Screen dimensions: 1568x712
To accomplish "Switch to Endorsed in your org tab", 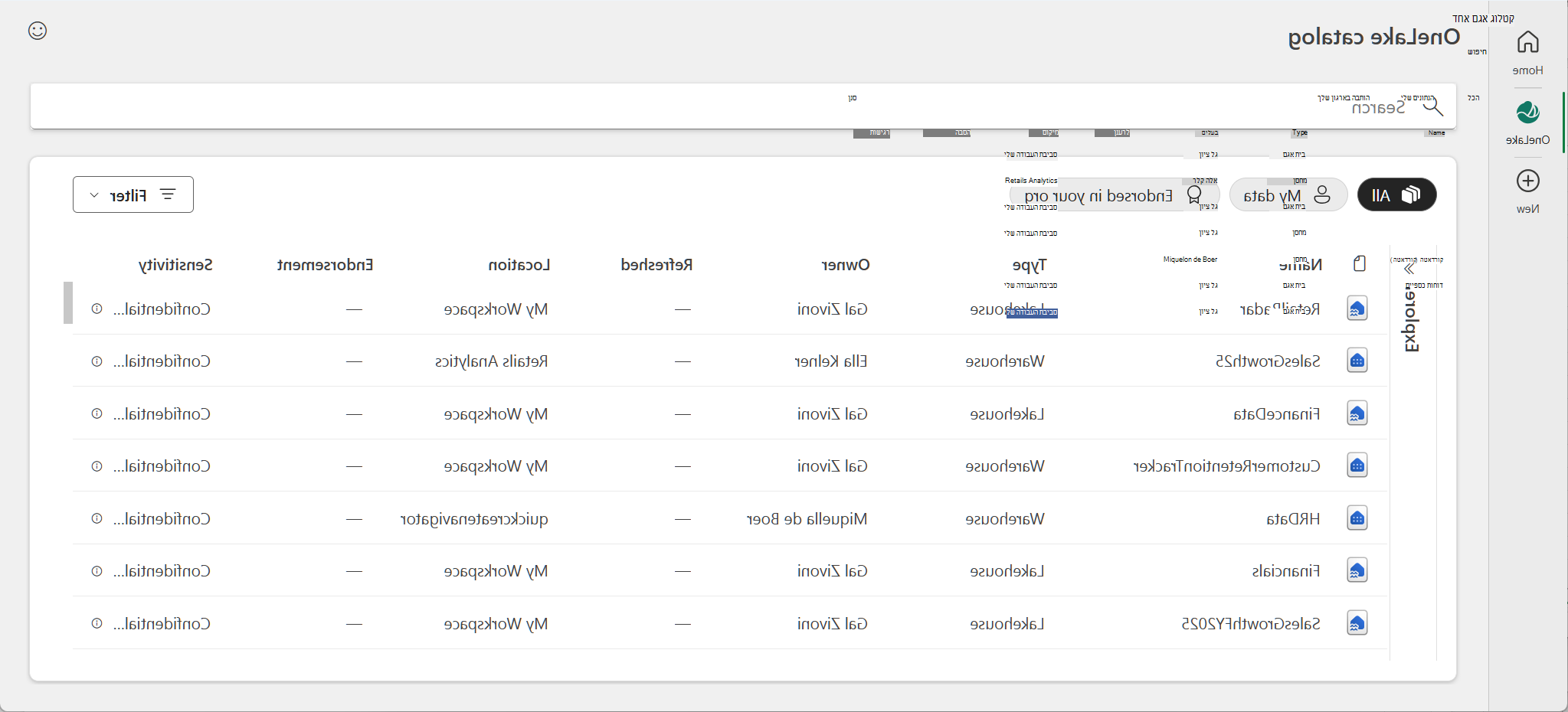I will [1115, 195].
